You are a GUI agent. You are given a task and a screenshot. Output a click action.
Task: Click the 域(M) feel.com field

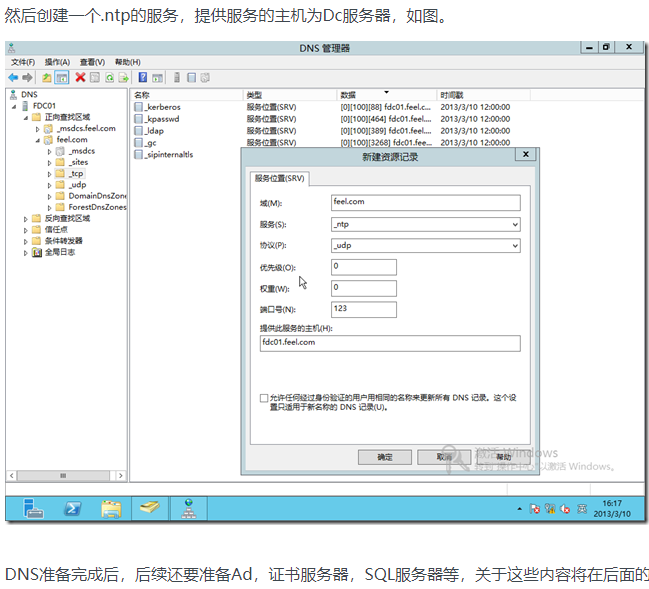coord(426,203)
